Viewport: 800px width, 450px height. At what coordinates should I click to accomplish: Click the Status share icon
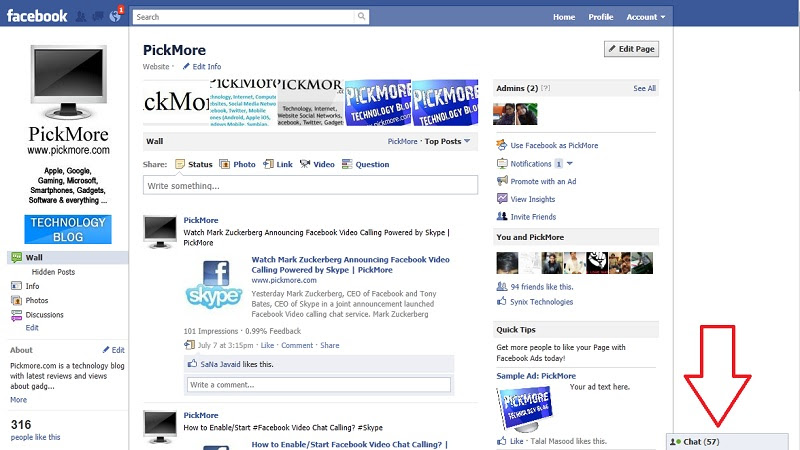pos(180,164)
